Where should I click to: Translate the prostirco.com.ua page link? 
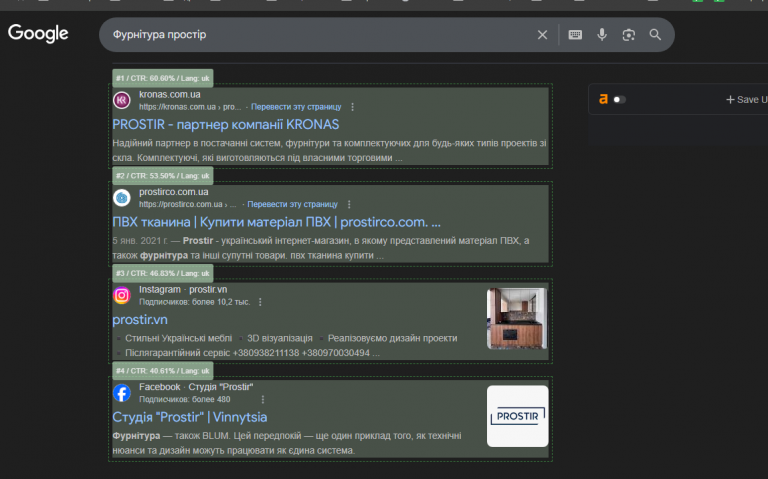292,204
